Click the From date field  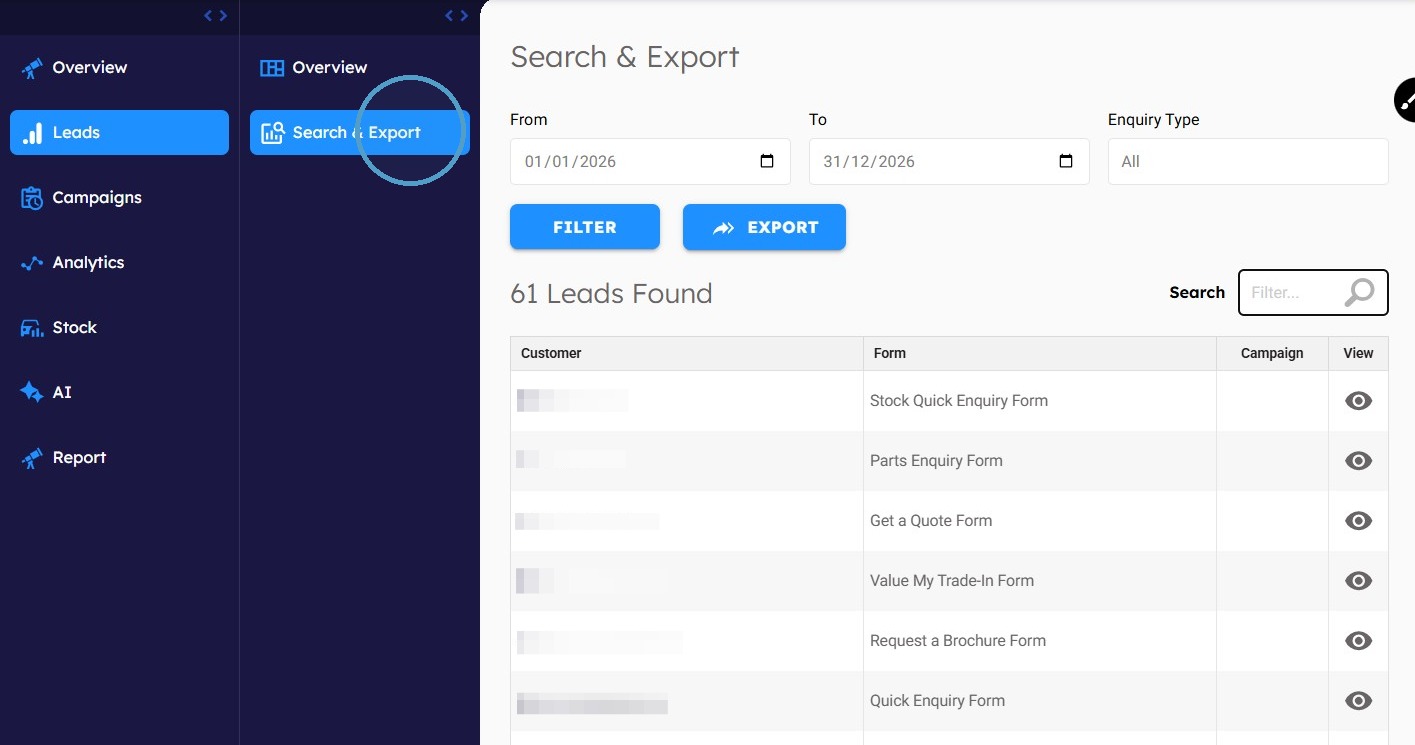click(650, 161)
